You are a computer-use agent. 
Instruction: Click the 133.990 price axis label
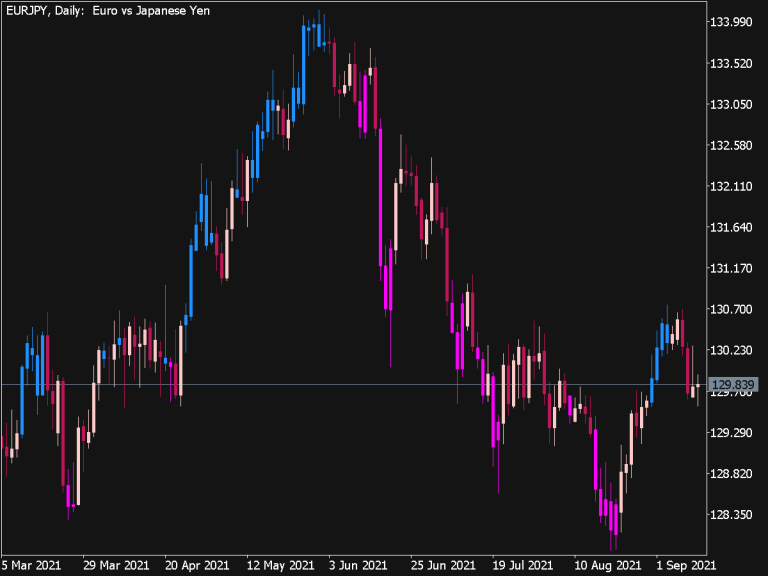coord(730,22)
